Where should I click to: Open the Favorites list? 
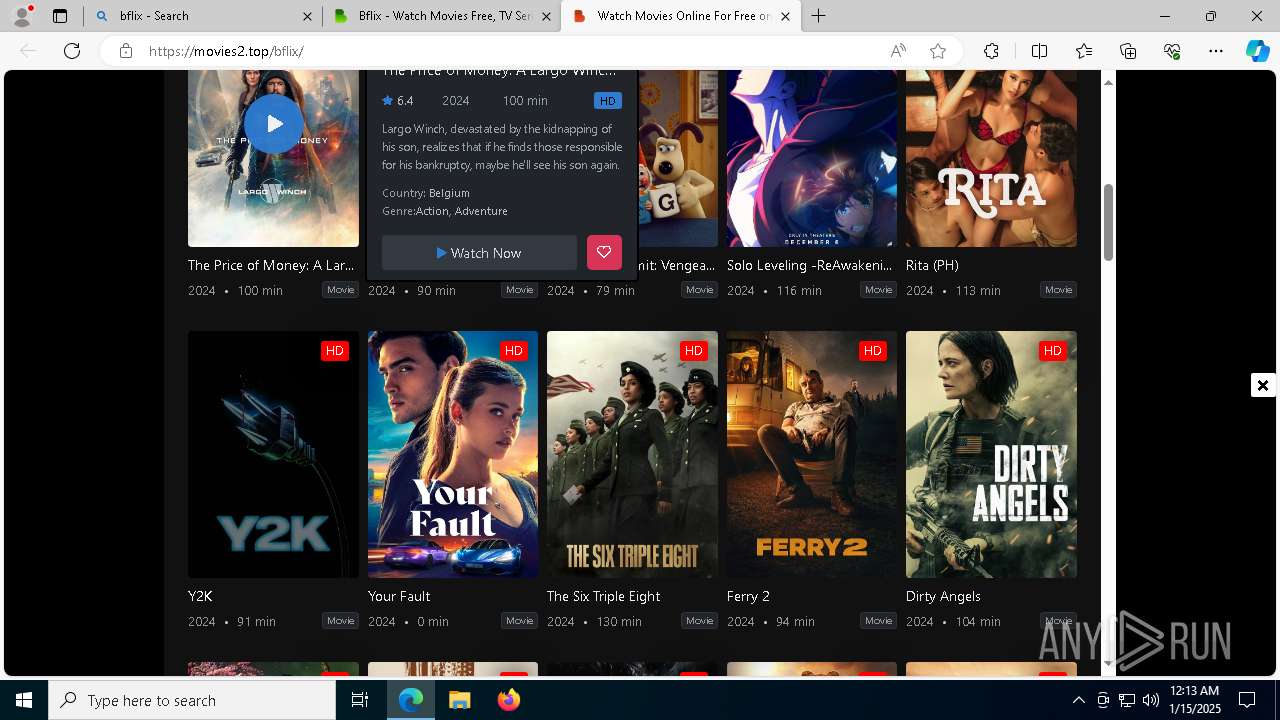[1084, 51]
